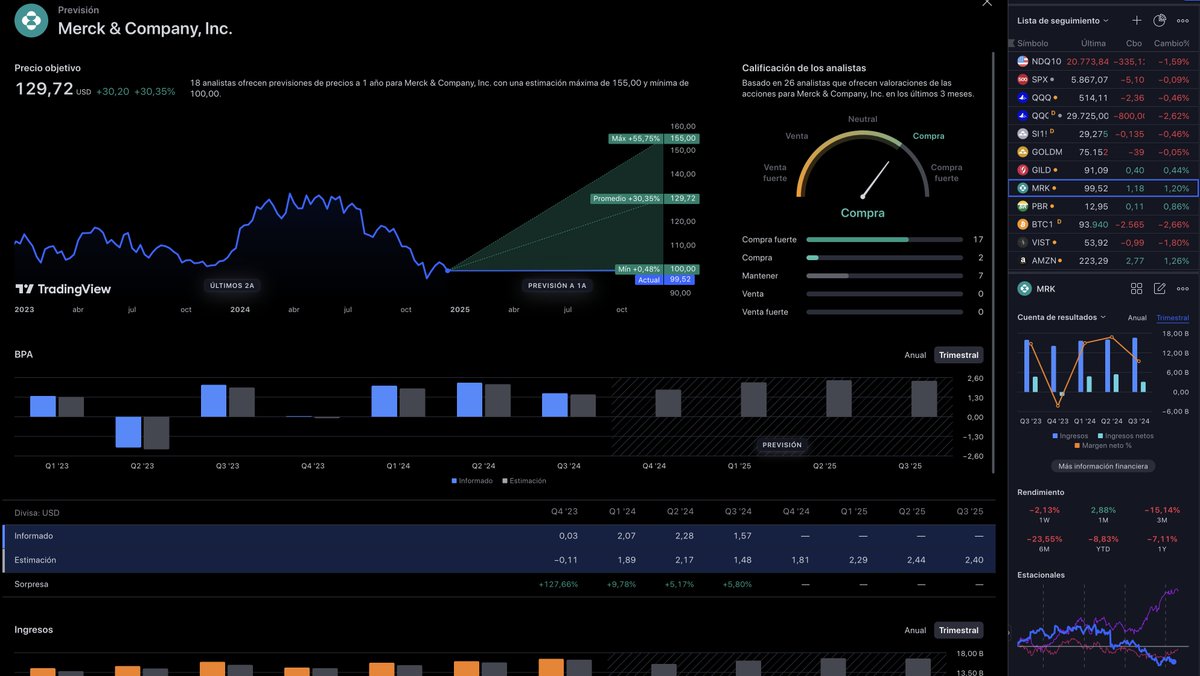Click the Merck company logo icon
This screenshot has width=1200, height=676.
(31, 20)
